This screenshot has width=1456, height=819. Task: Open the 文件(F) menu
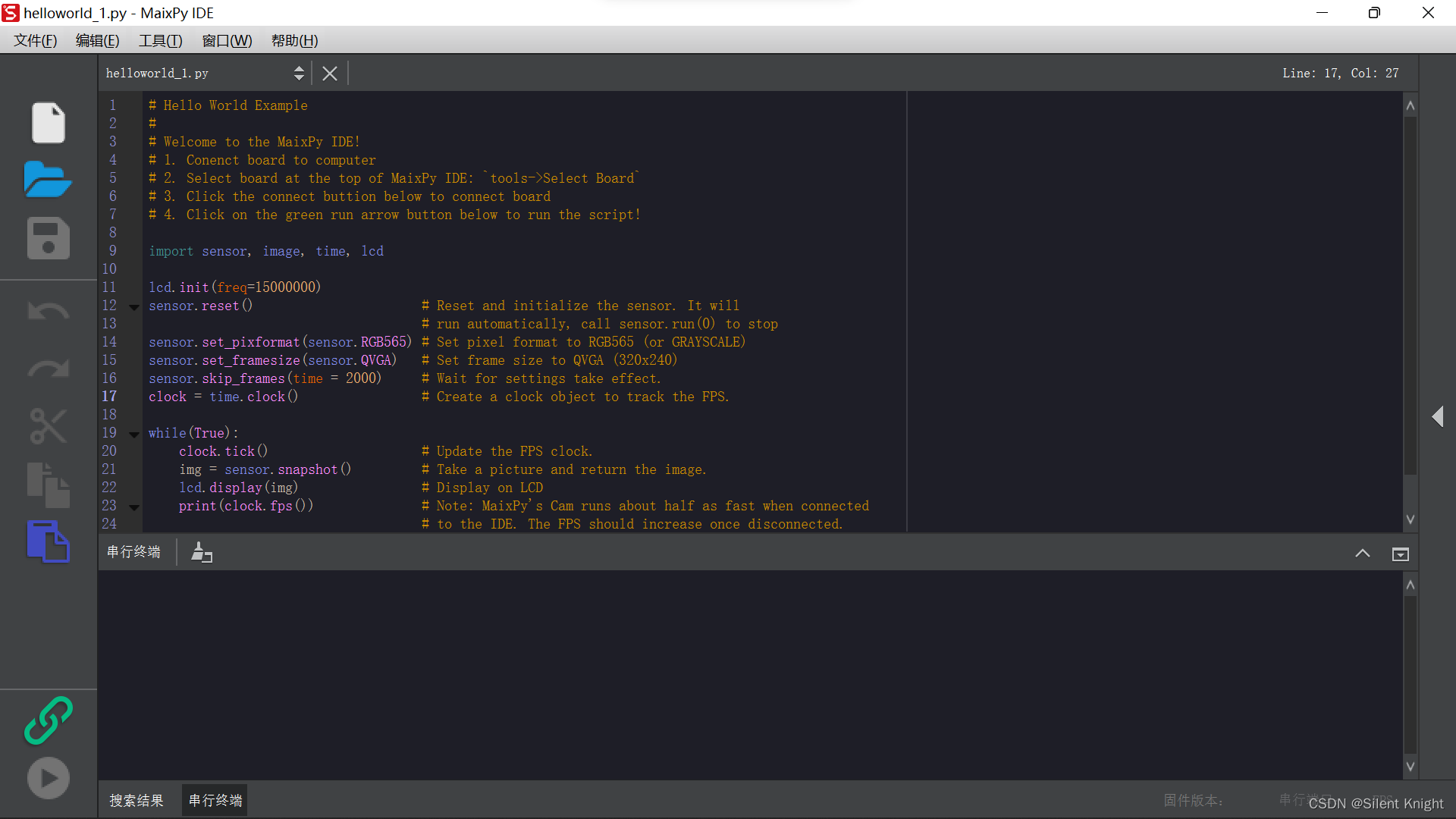click(36, 41)
